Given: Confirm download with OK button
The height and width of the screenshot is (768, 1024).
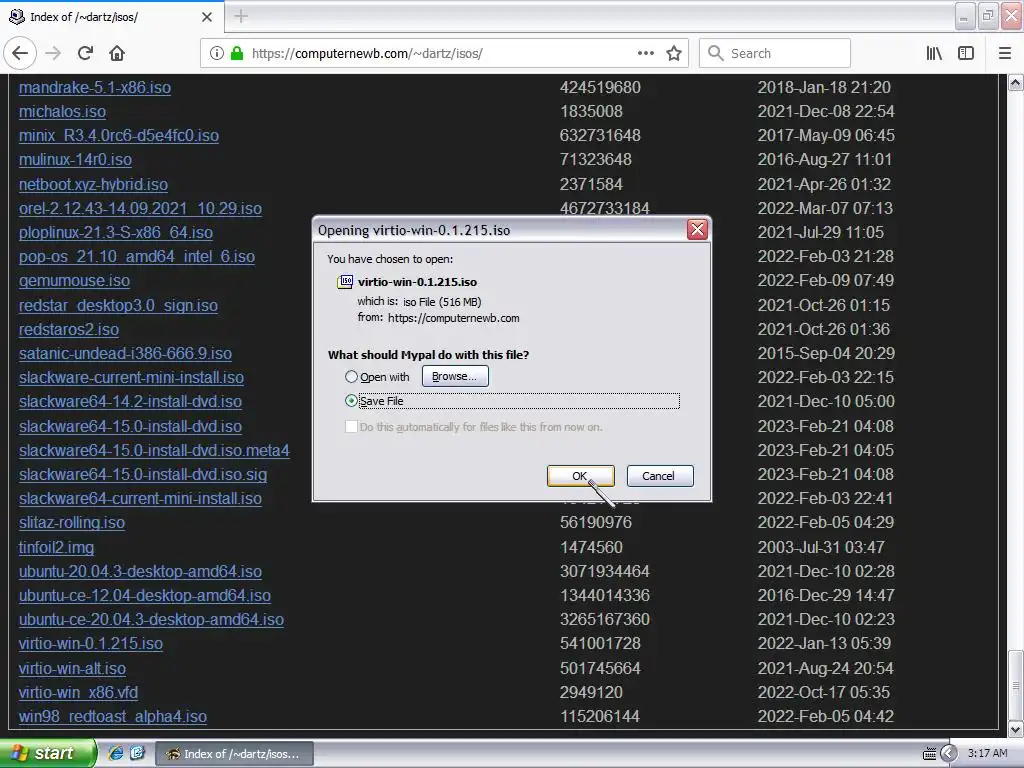Looking at the screenshot, I should tap(580, 475).
